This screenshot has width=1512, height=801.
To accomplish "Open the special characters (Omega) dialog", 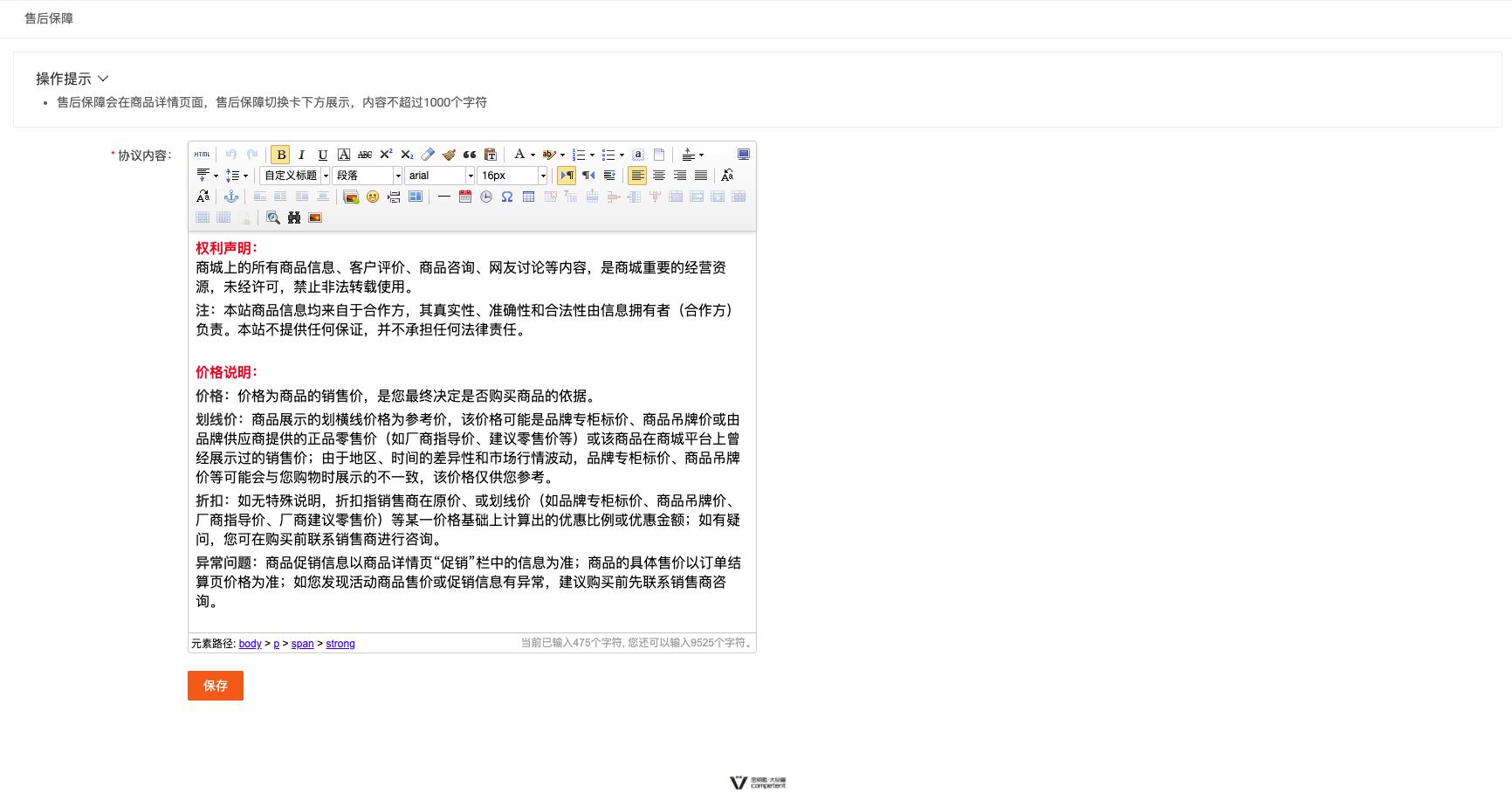I will [x=507, y=197].
